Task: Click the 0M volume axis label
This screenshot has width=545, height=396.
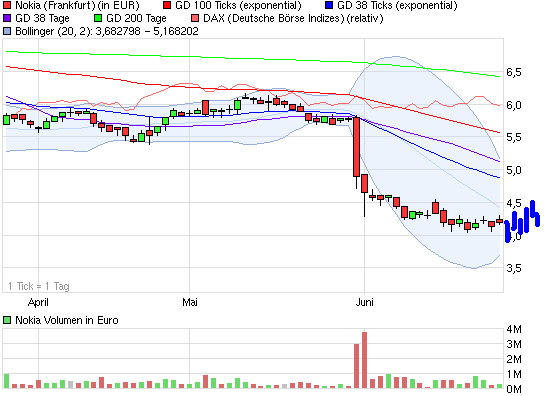Action: coord(514,389)
